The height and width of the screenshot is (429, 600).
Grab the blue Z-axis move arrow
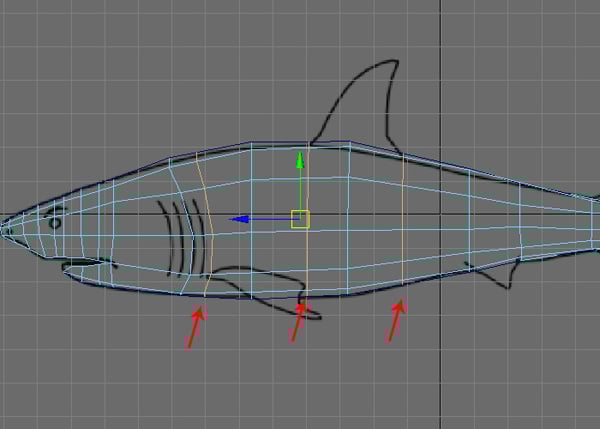pos(240,219)
